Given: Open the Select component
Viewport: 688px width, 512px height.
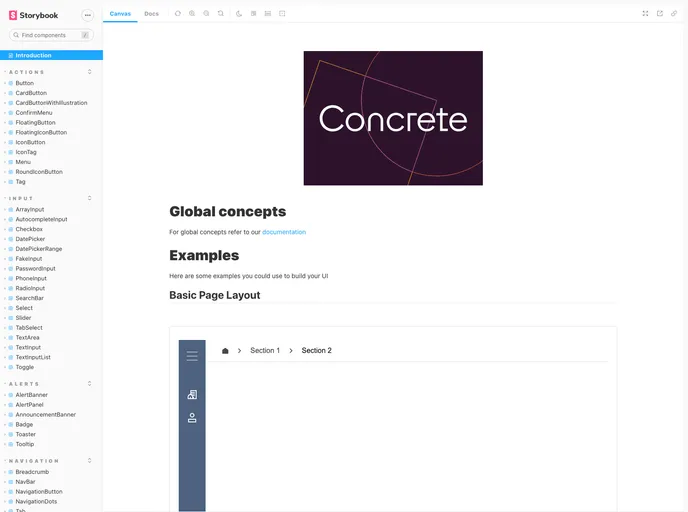Looking at the screenshot, I should (24, 308).
